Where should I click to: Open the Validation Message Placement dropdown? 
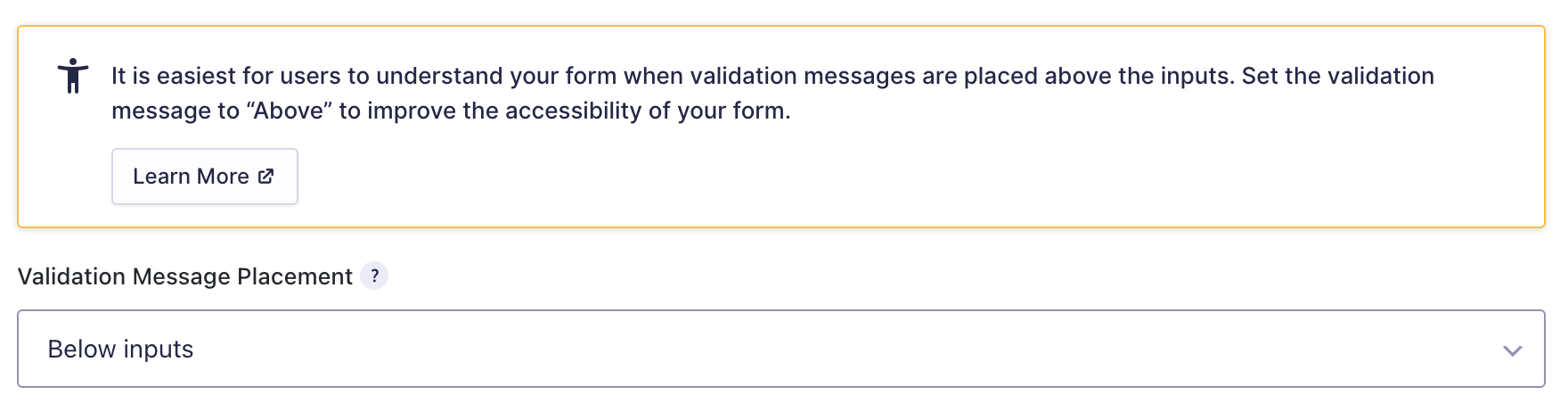(781, 349)
